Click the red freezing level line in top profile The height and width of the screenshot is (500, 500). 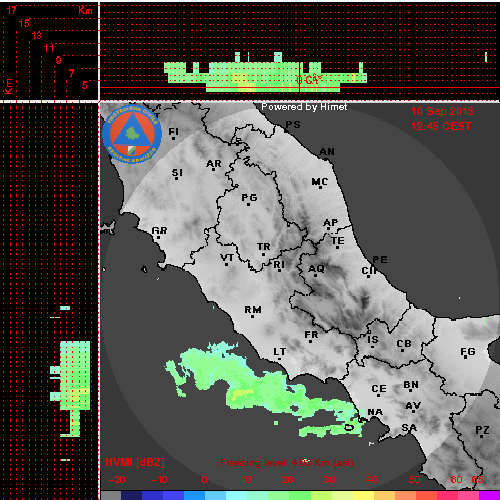coord(300,88)
